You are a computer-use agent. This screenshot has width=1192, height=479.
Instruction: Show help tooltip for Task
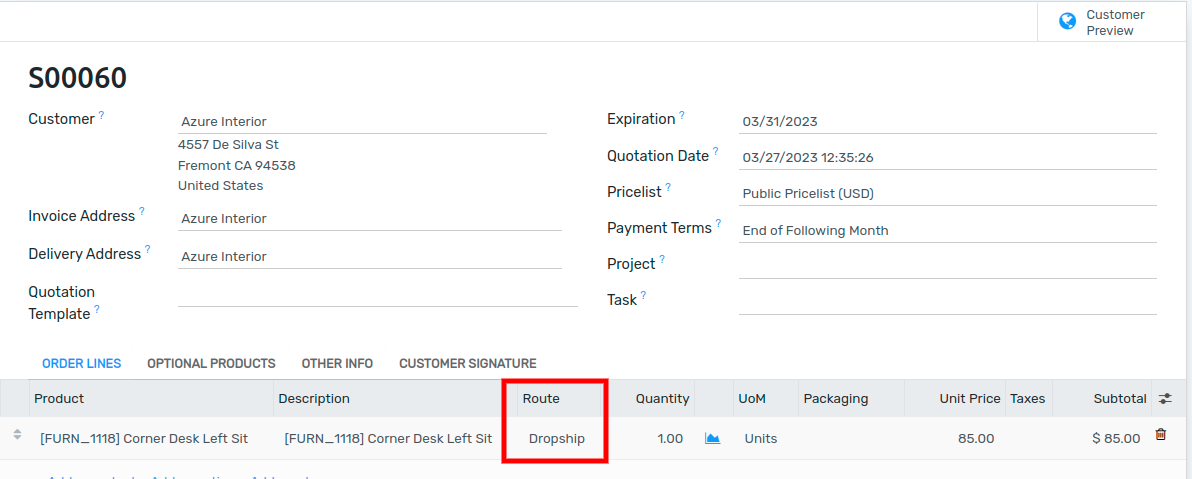tap(643, 296)
